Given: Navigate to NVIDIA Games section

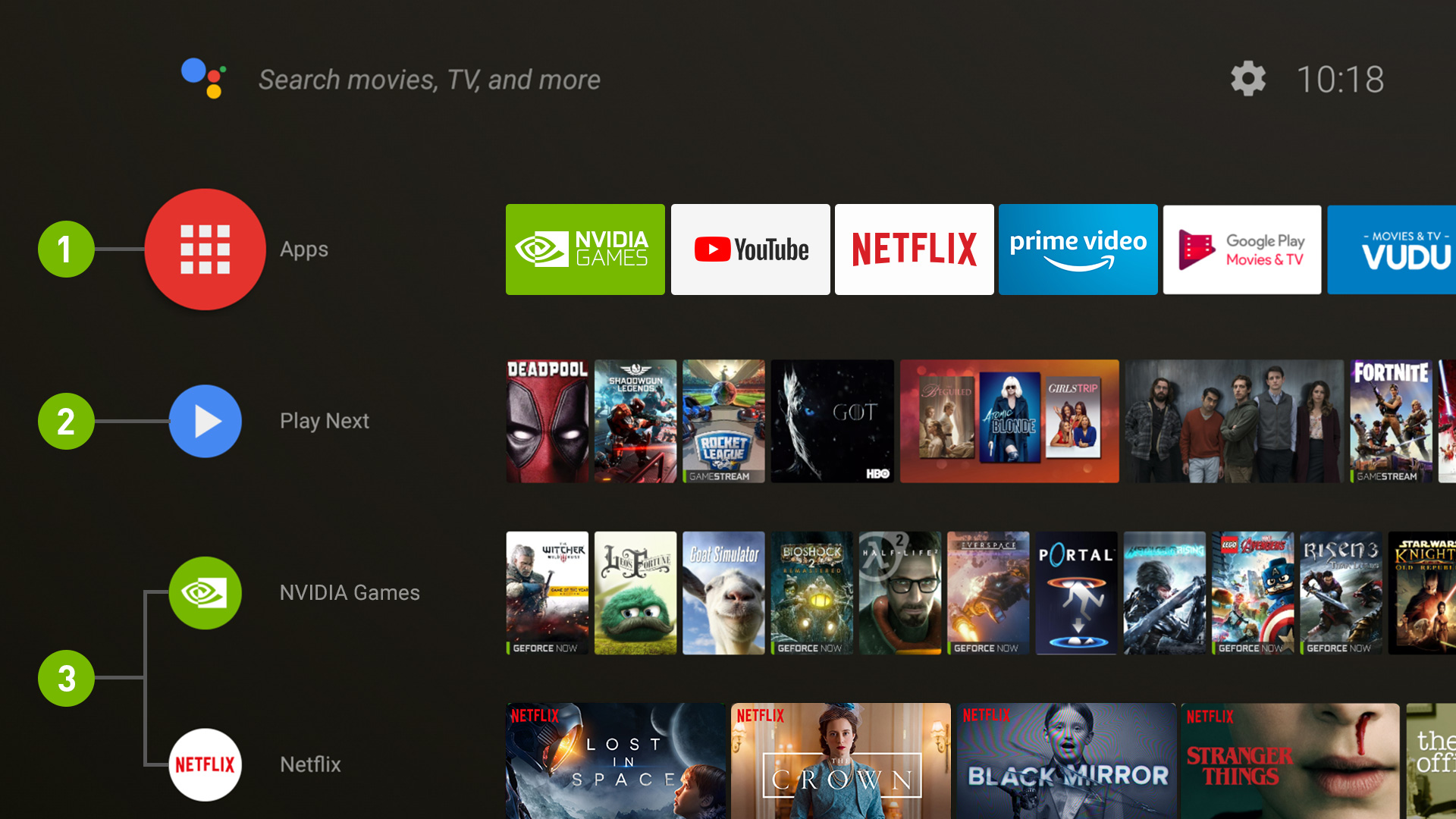Looking at the screenshot, I should [x=205, y=592].
